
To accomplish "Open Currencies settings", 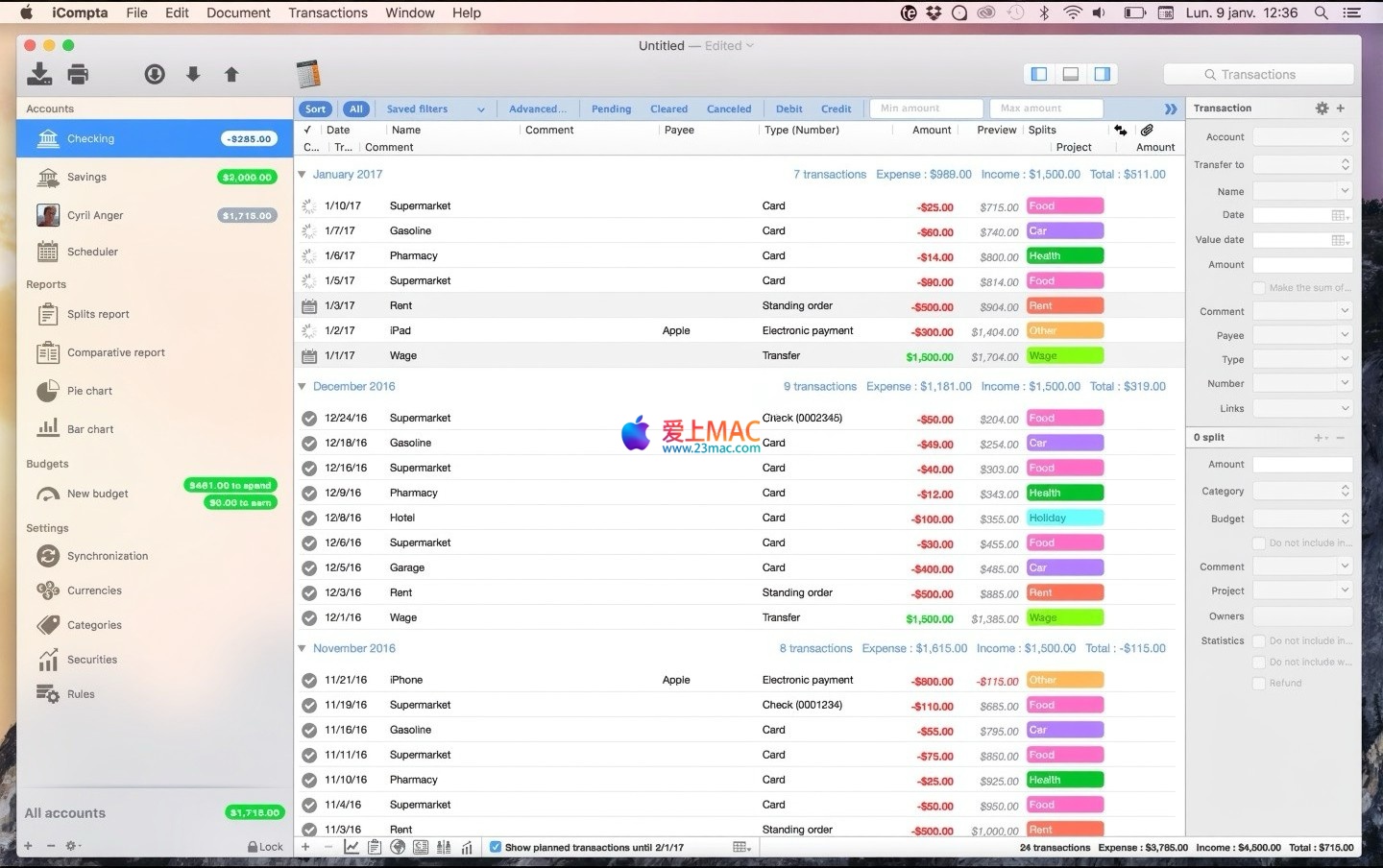I will (x=93, y=591).
